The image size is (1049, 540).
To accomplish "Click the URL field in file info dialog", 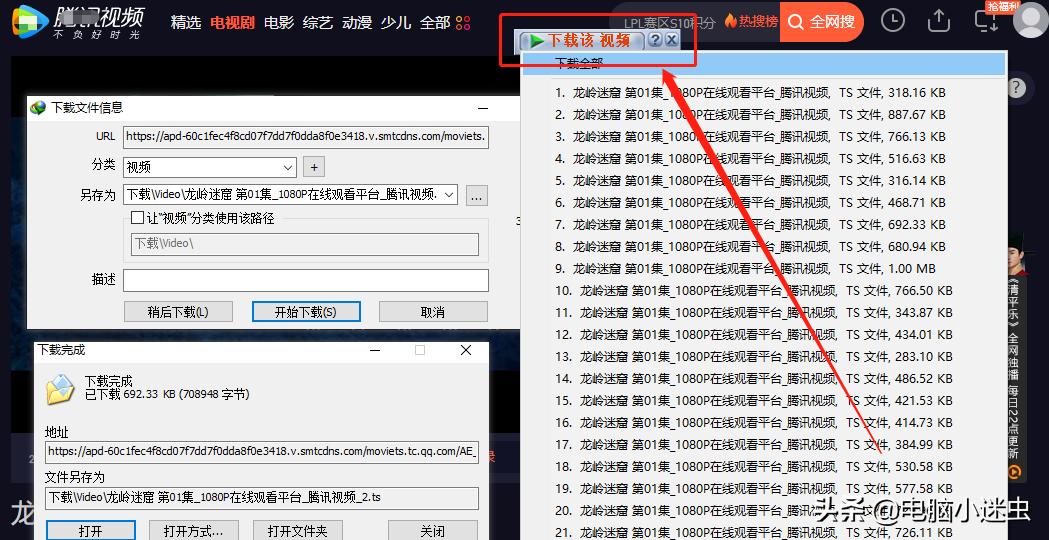I will tap(306, 137).
